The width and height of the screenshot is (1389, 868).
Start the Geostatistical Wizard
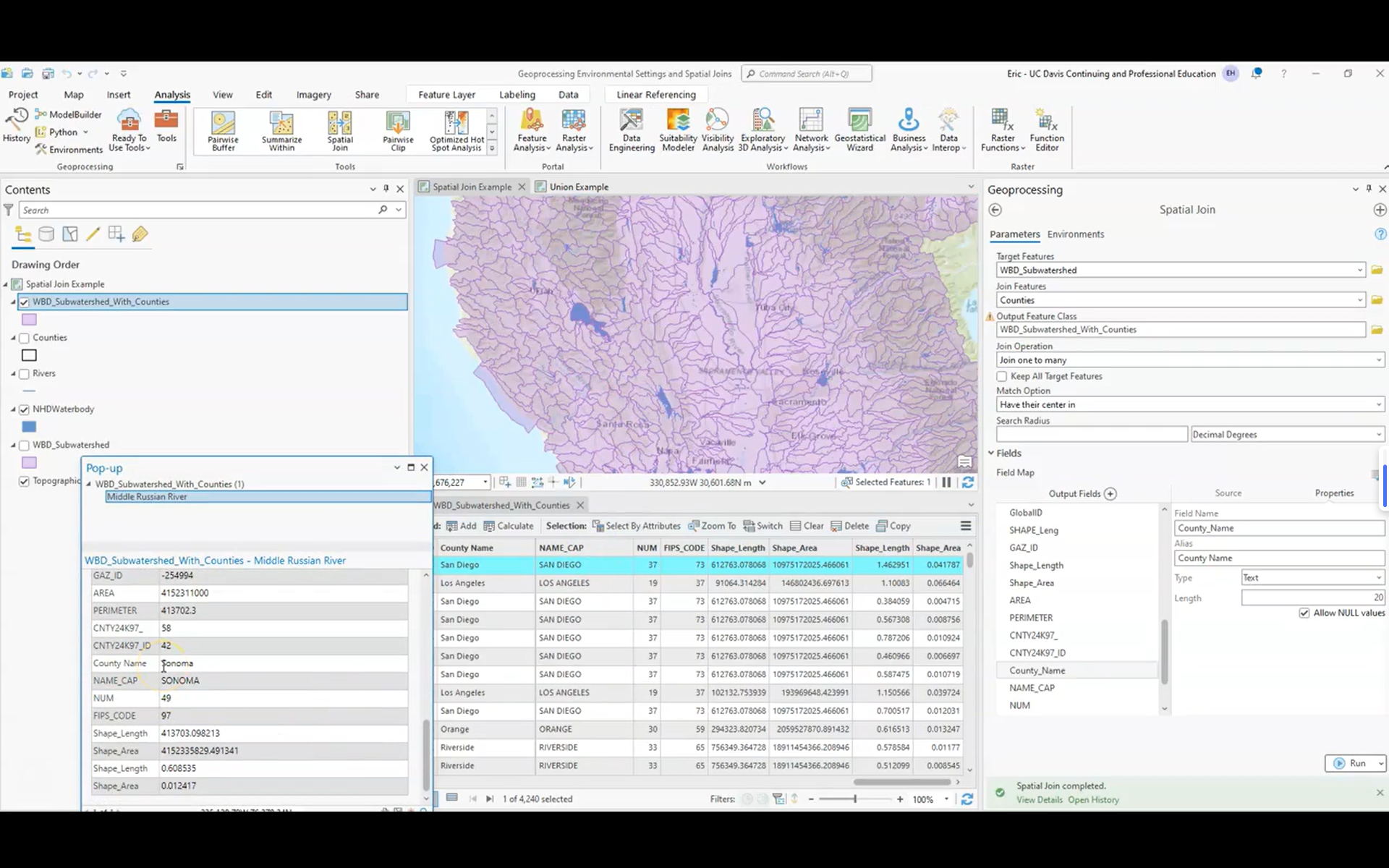(859, 131)
